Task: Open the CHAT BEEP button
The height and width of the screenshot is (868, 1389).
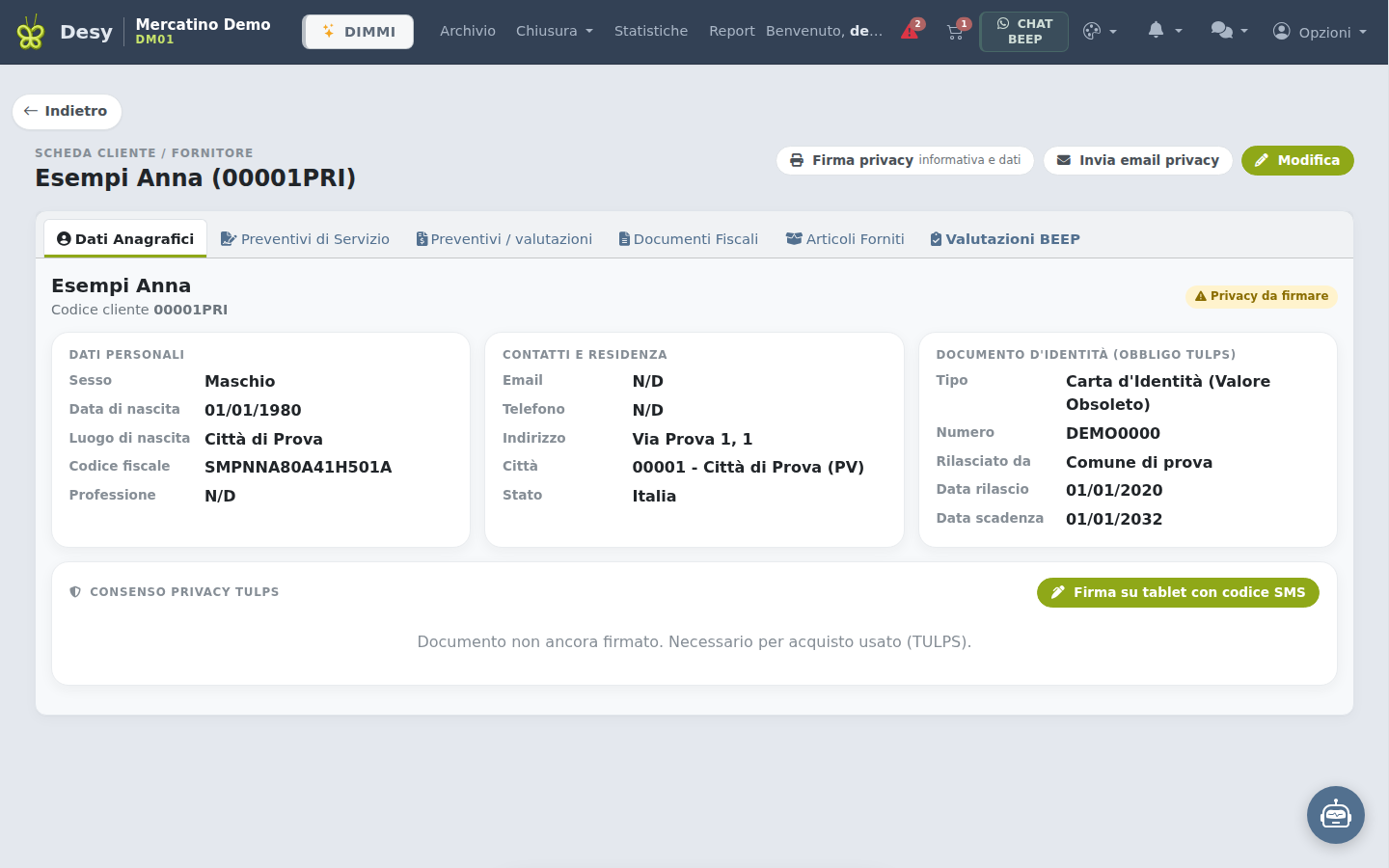Action: point(1024,32)
